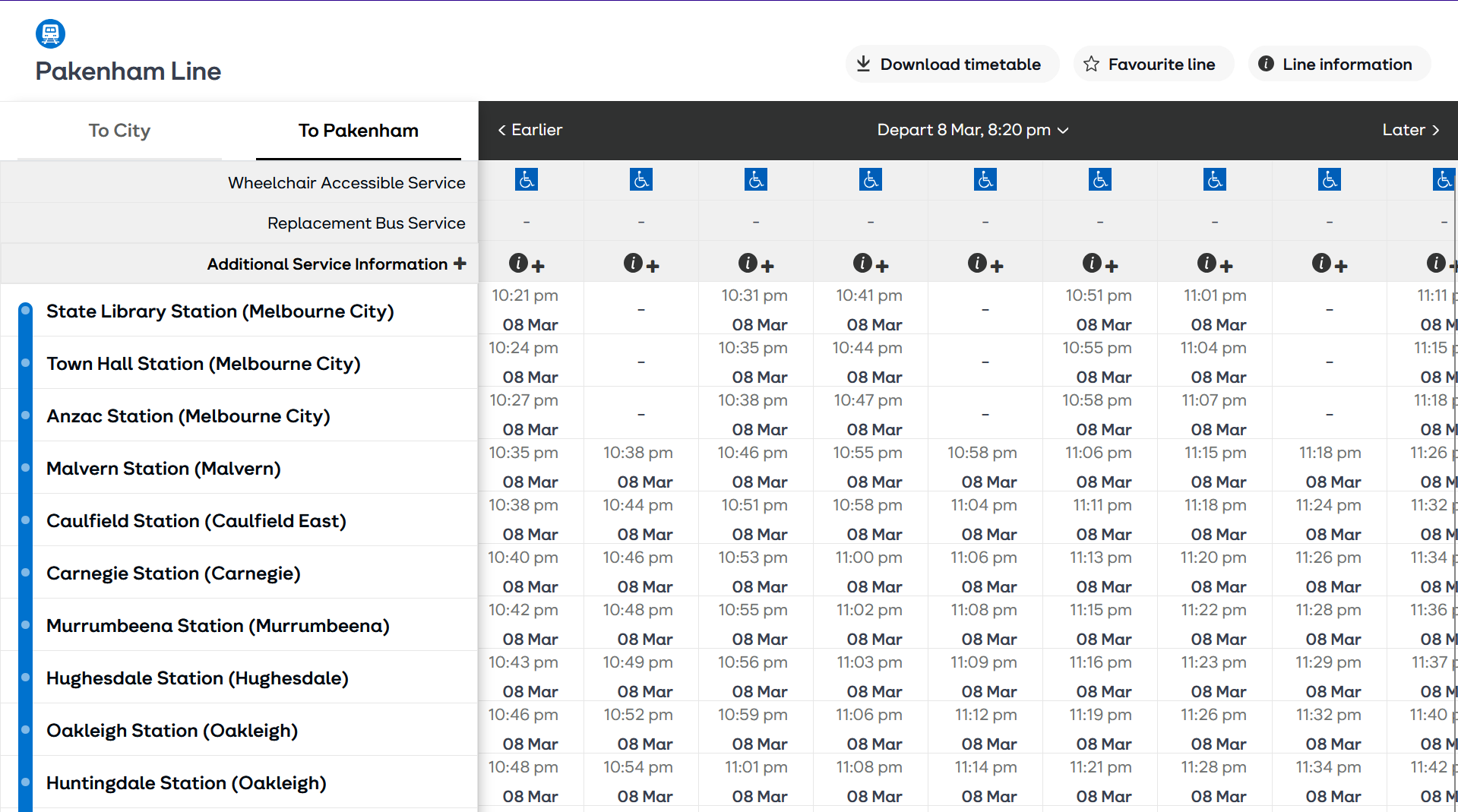The height and width of the screenshot is (812, 1458).
Task: Show Later departures
Action: (x=1410, y=130)
